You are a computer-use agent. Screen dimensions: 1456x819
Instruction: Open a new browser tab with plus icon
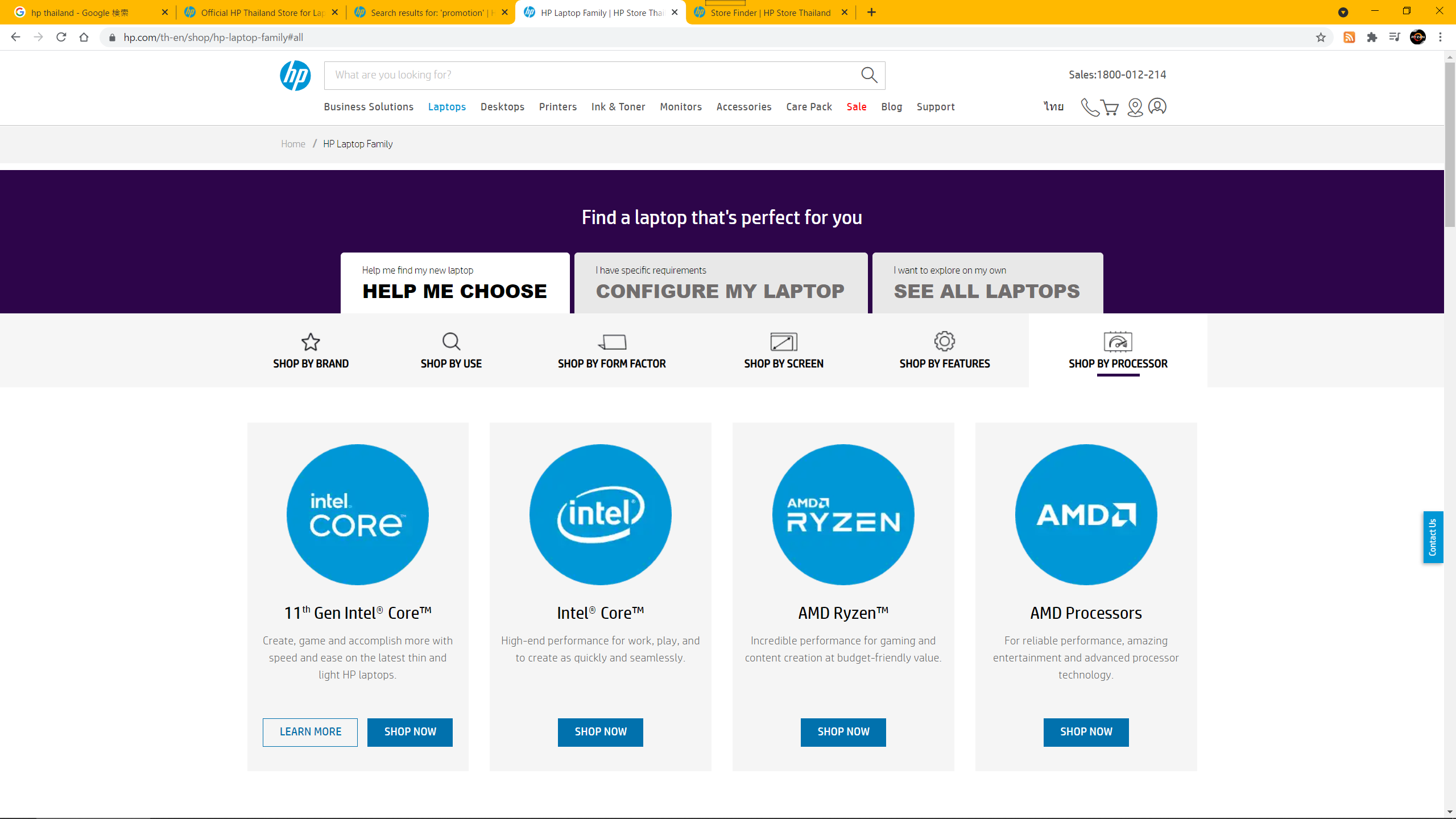871,12
